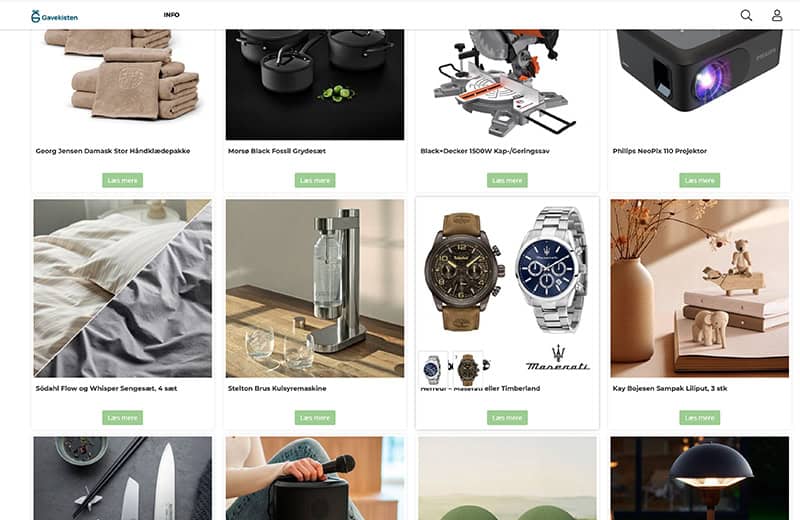Go to the Gavekisten logo home
Screen dimensions: 800x520
[54, 16]
